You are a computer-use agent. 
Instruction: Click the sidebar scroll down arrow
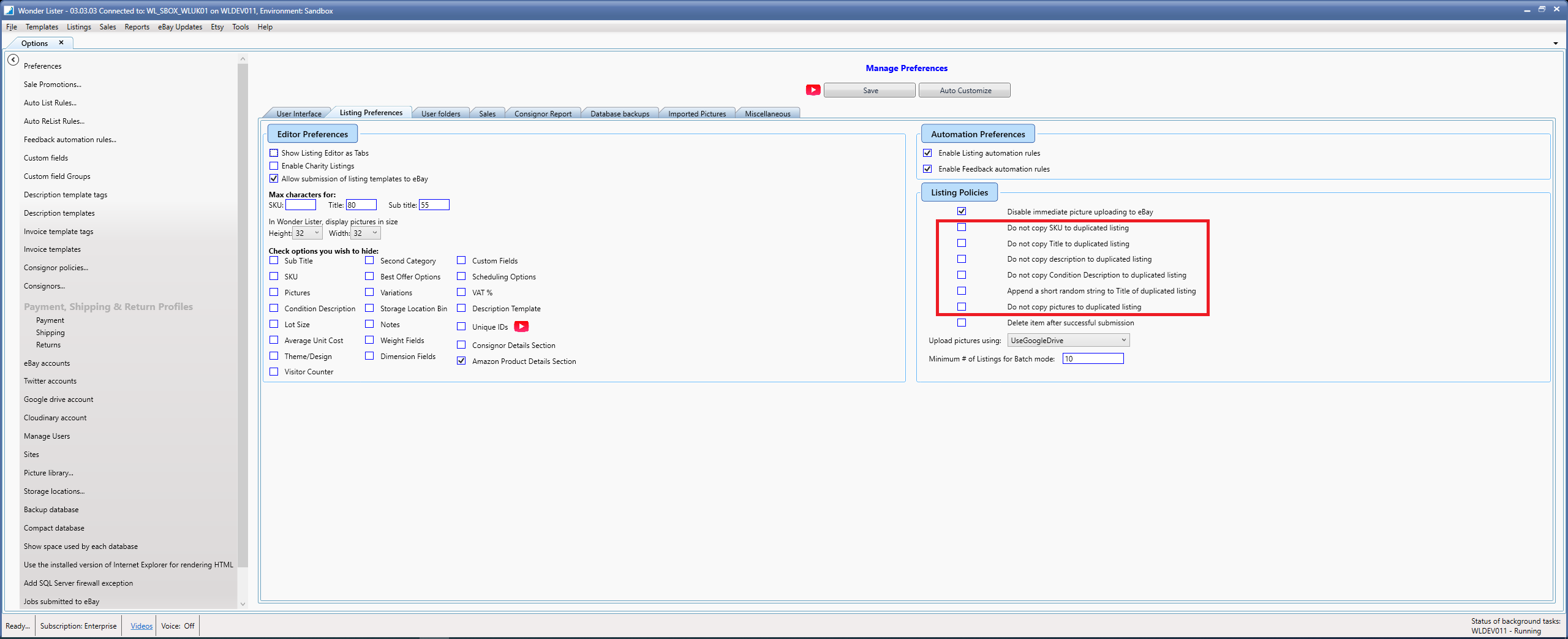pos(243,604)
